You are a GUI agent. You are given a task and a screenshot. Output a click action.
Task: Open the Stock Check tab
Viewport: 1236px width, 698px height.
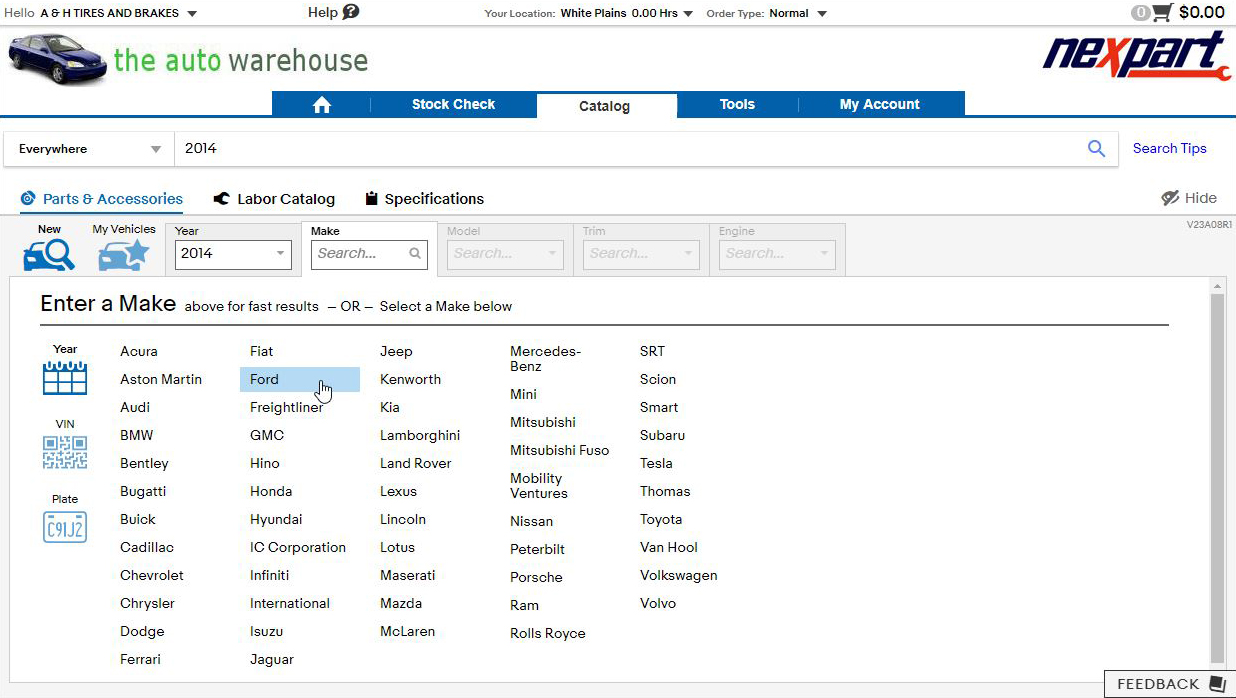coord(453,104)
